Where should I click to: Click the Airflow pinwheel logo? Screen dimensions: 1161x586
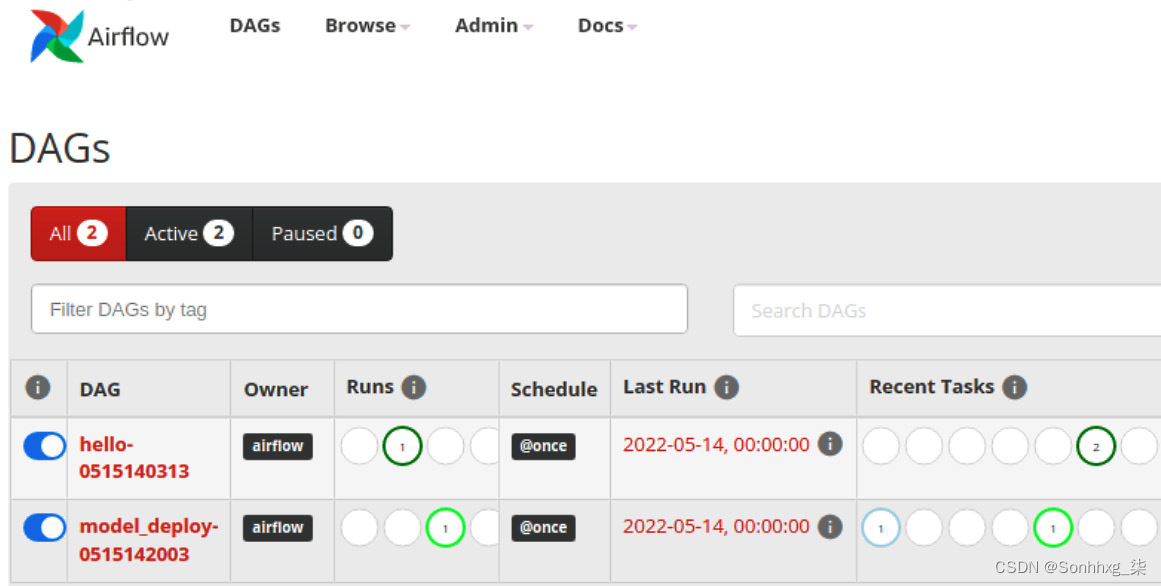(57, 36)
